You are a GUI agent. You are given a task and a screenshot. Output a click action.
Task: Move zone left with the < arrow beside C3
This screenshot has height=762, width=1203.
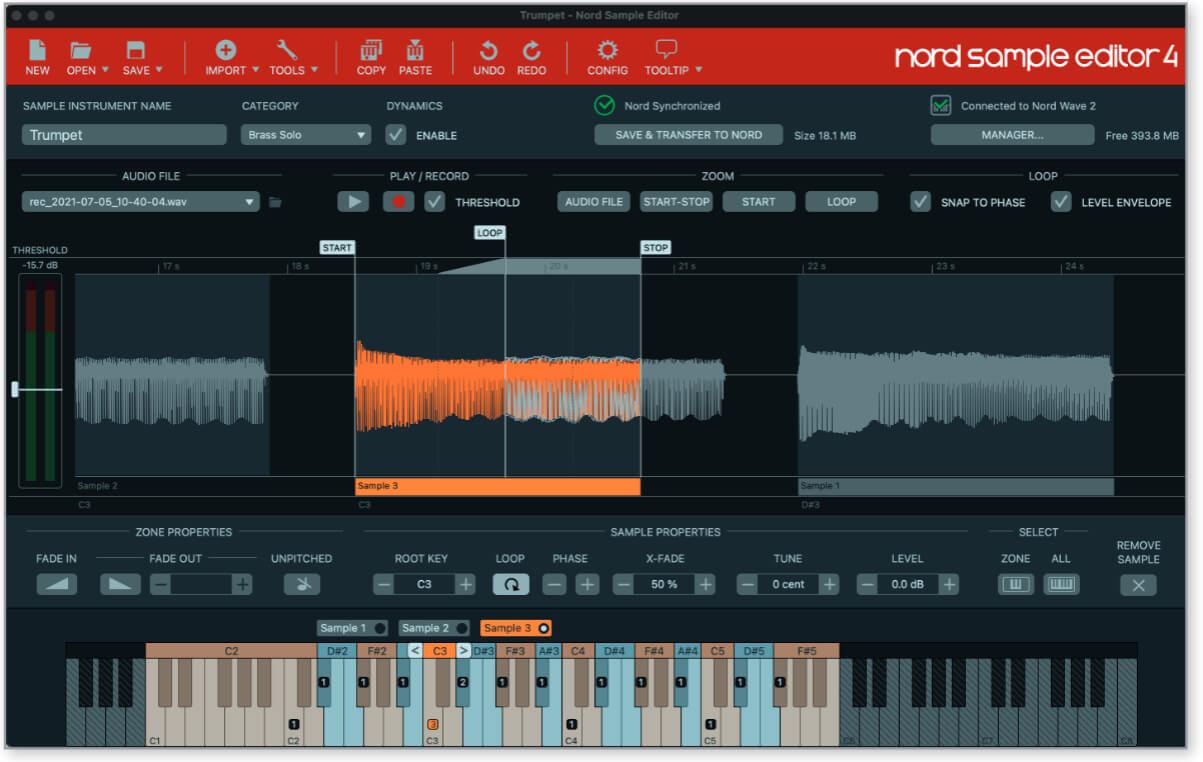[x=415, y=651]
